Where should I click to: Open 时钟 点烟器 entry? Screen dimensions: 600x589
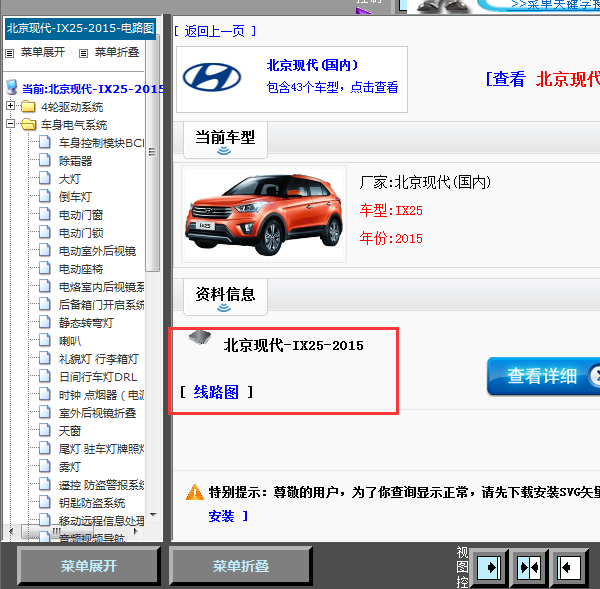click(x=101, y=395)
